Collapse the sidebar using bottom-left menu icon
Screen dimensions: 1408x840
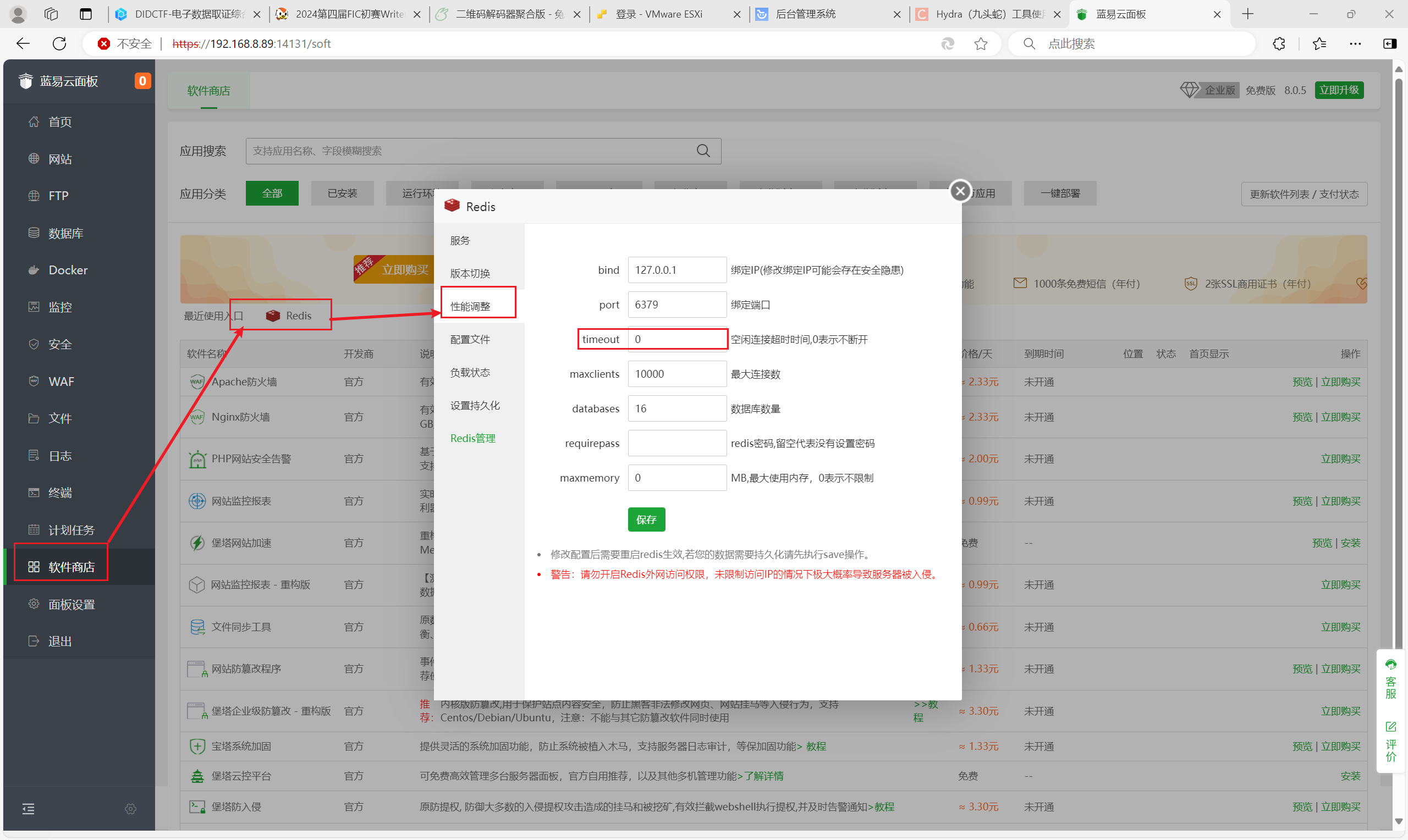(x=28, y=809)
